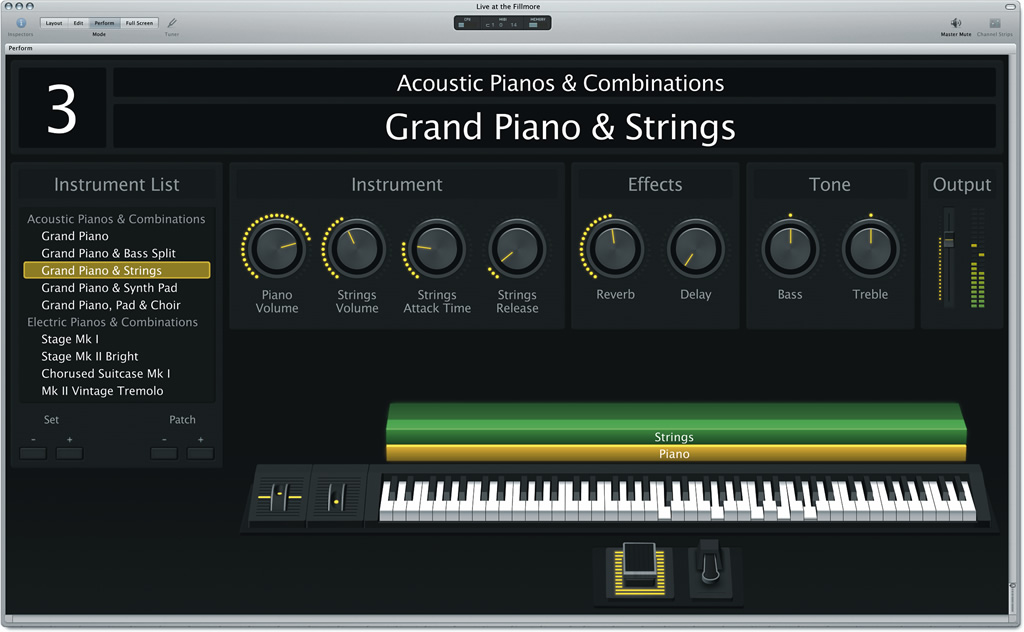
Task: Open the Tuner
Action: 171,22
